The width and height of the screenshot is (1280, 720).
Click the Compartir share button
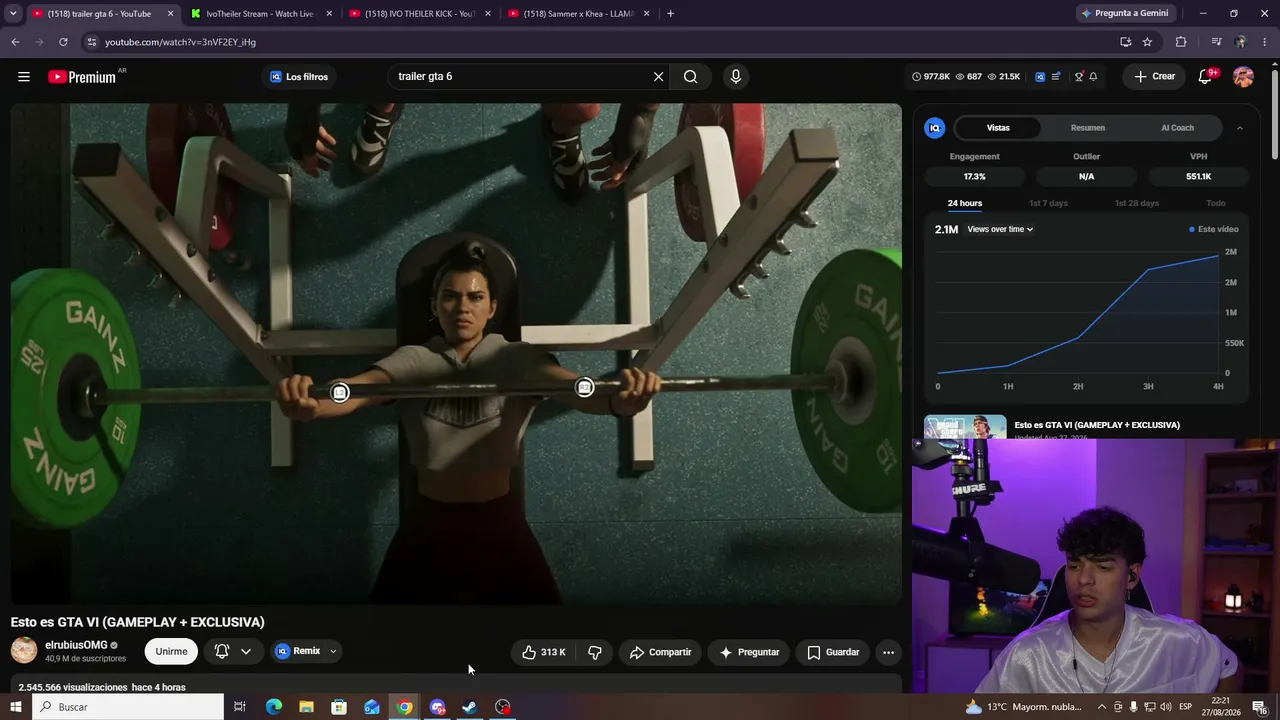[660, 652]
